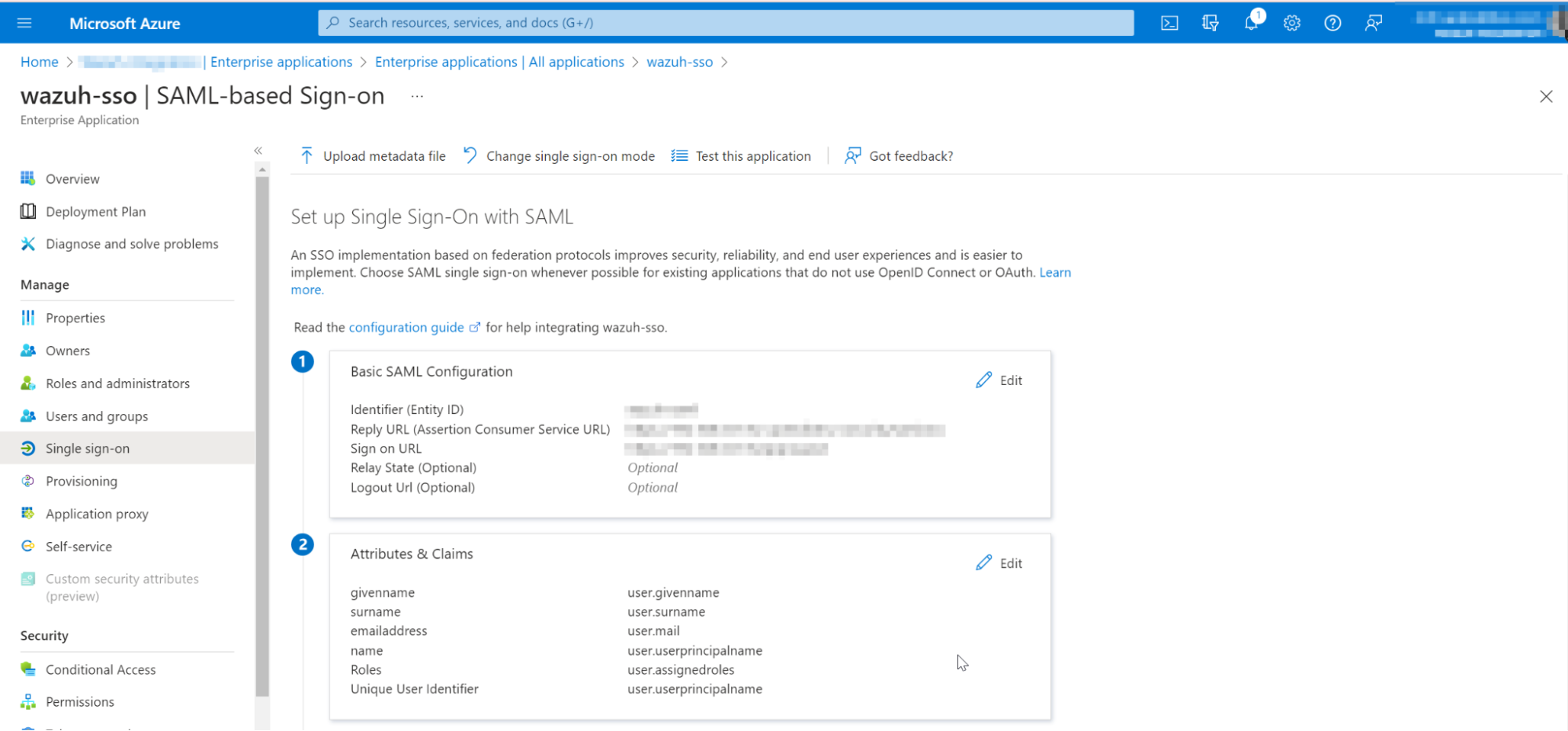Click user.assignedroles claim value
The height and width of the screenshot is (731, 1568).
tap(681, 670)
